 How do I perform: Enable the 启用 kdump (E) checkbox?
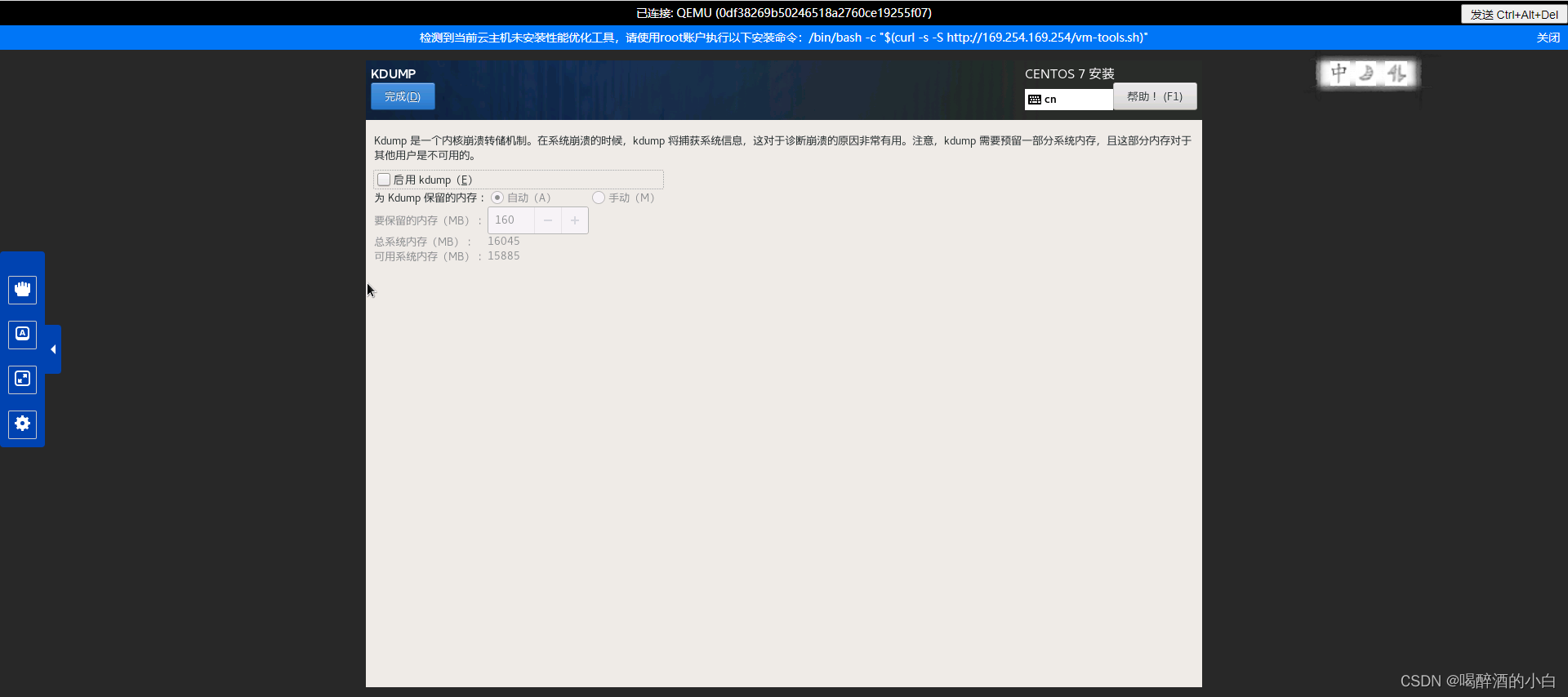pyautogui.click(x=384, y=180)
